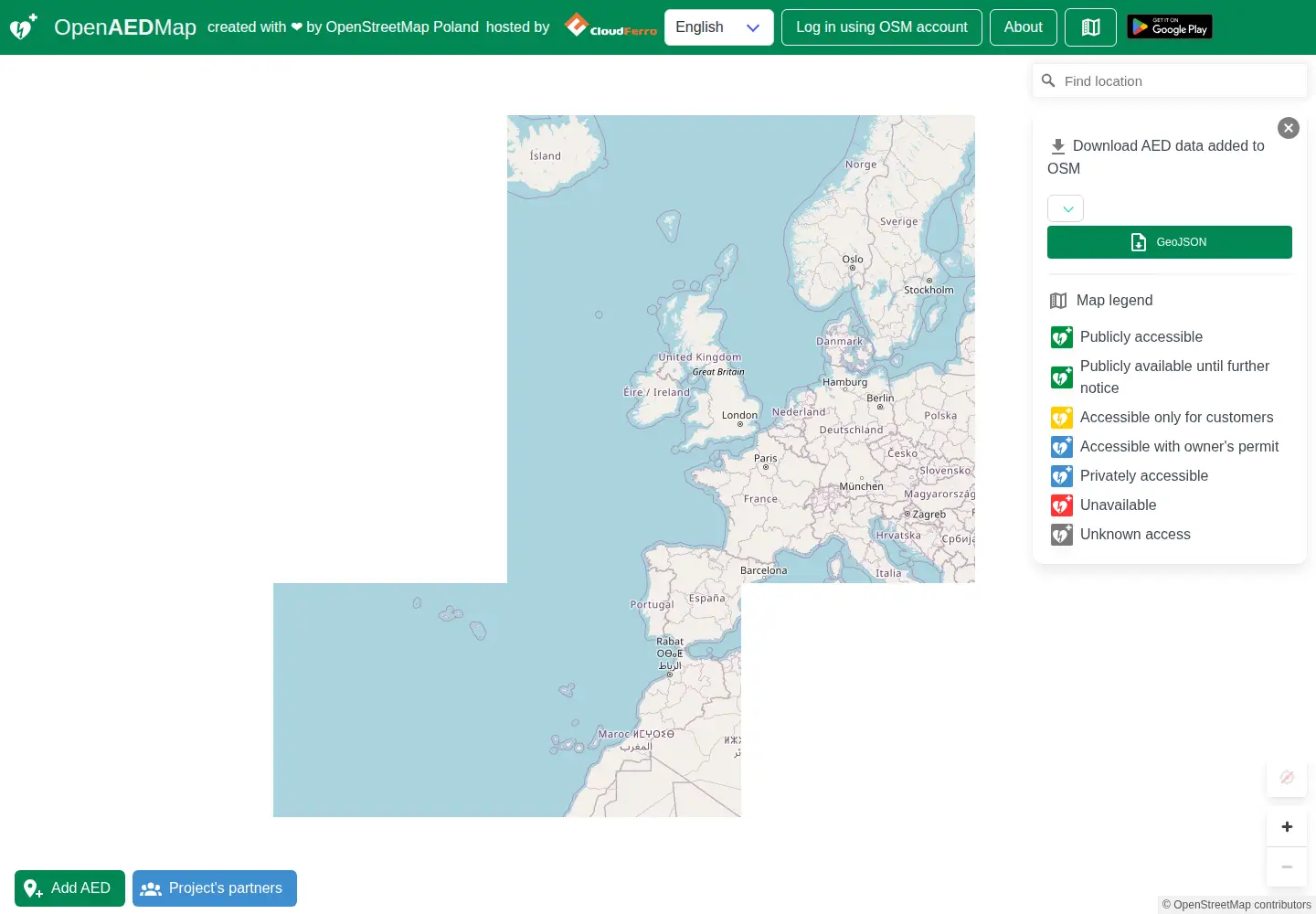Click Accessible with owner's permit blue icon

(x=1061, y=447)
